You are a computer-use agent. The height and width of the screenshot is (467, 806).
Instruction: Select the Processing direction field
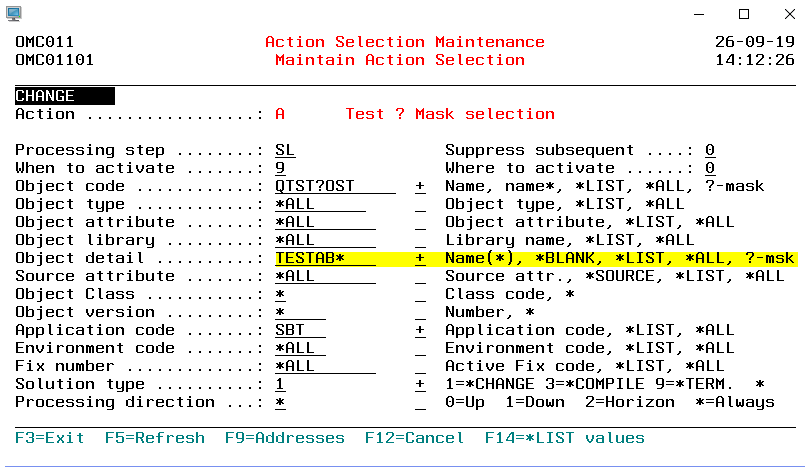(280, 402)
